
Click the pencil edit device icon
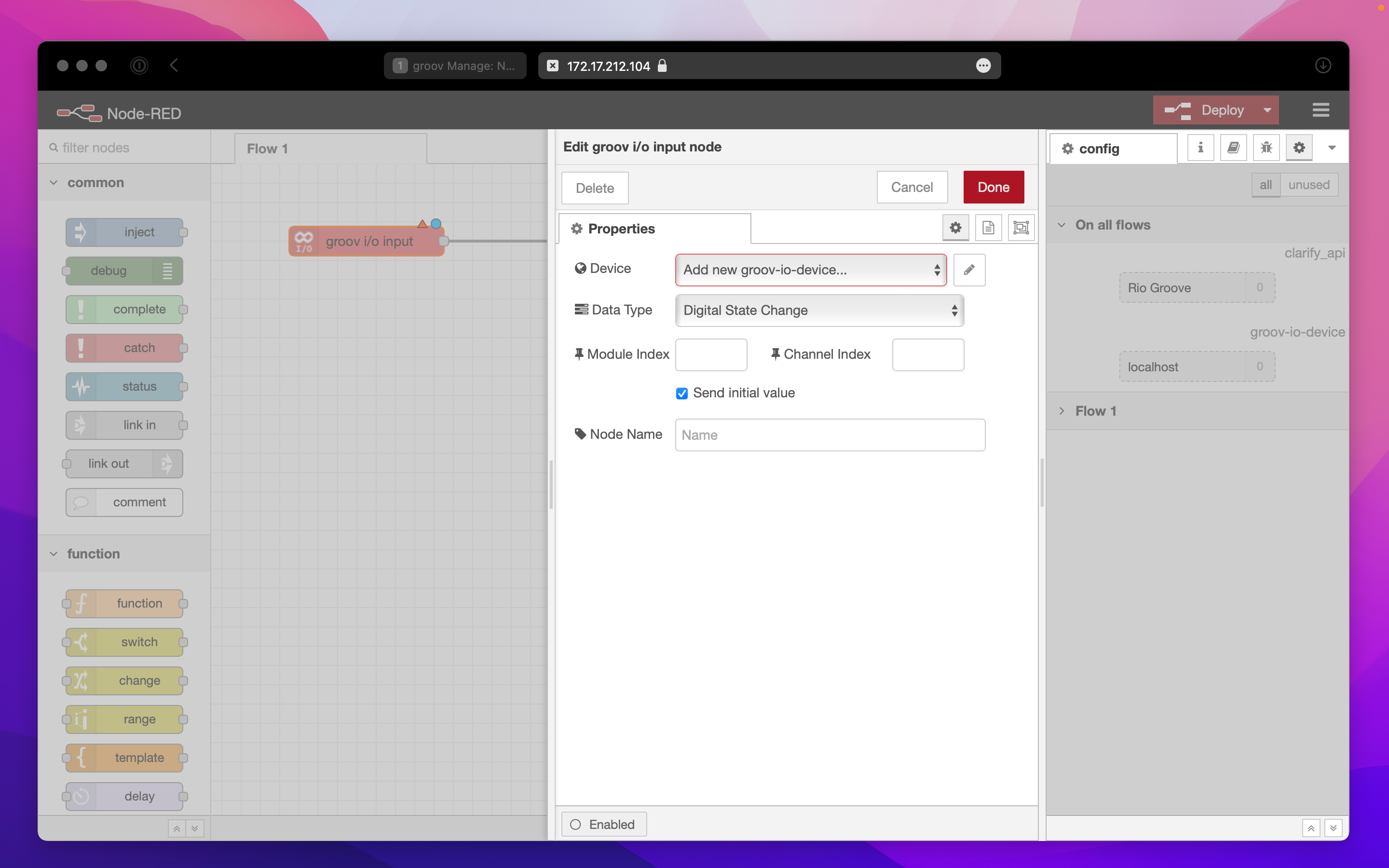(969, 270)
